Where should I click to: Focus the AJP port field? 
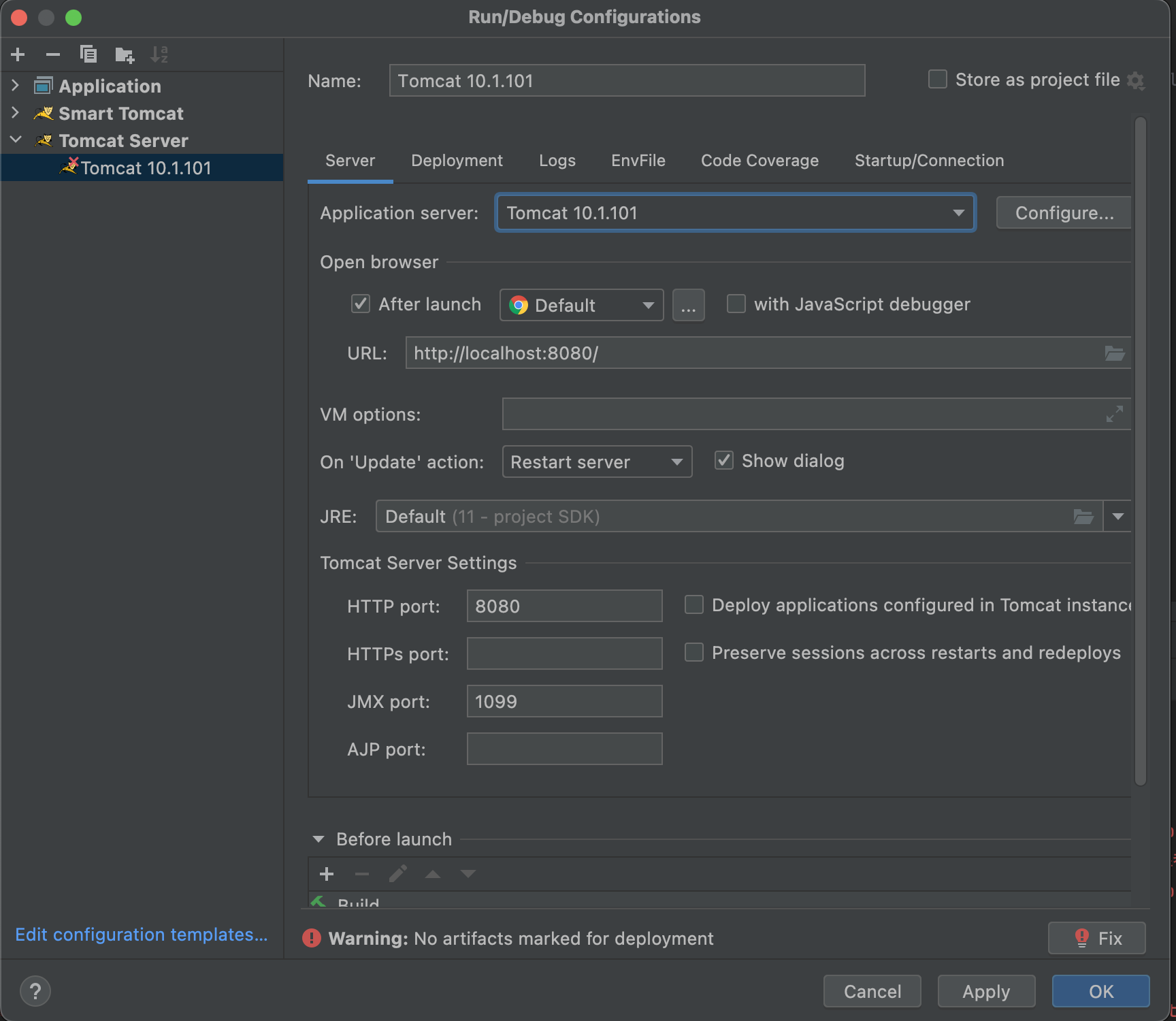click(x=564, y=749)
